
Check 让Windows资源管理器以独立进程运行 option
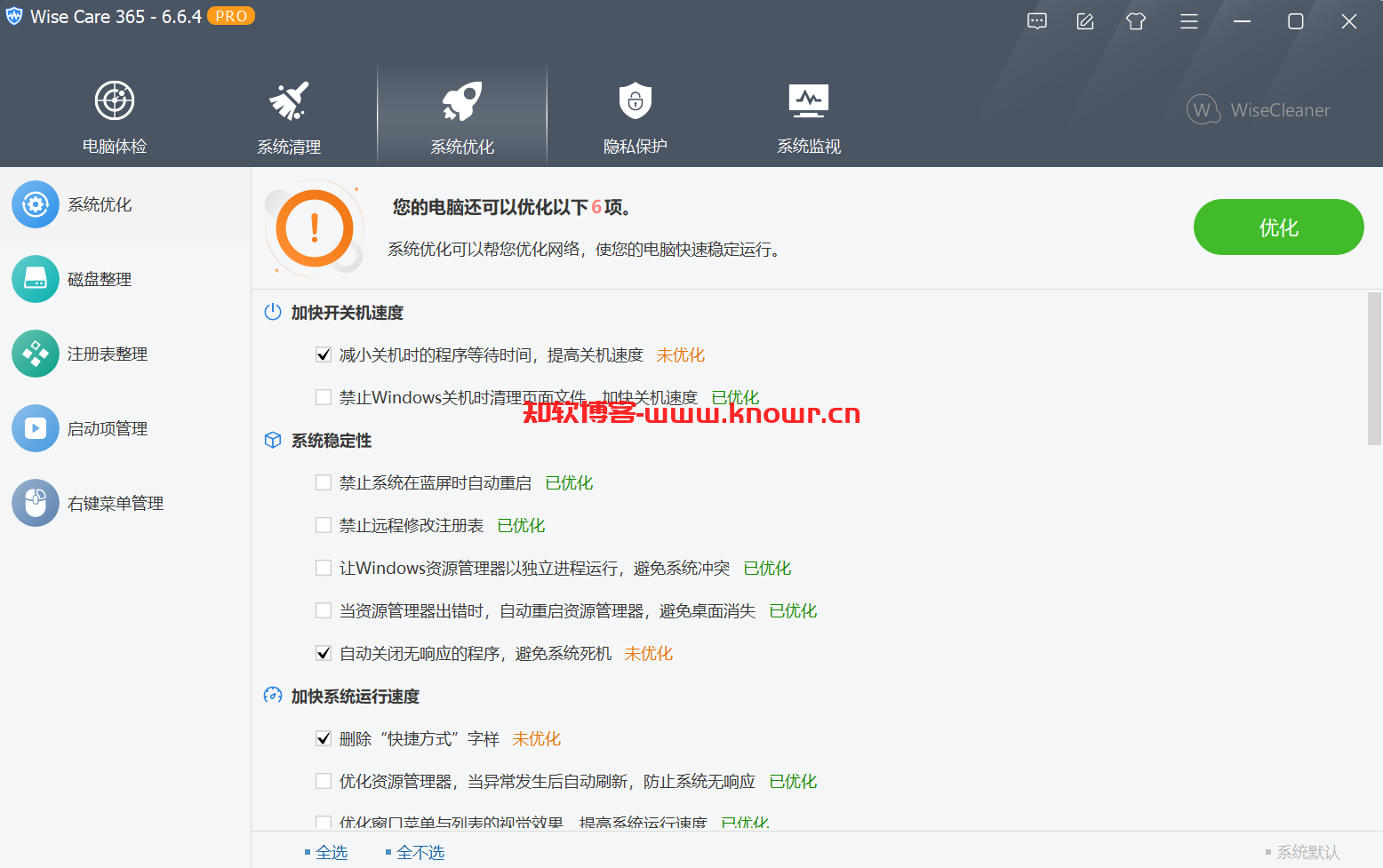point(324,568)
